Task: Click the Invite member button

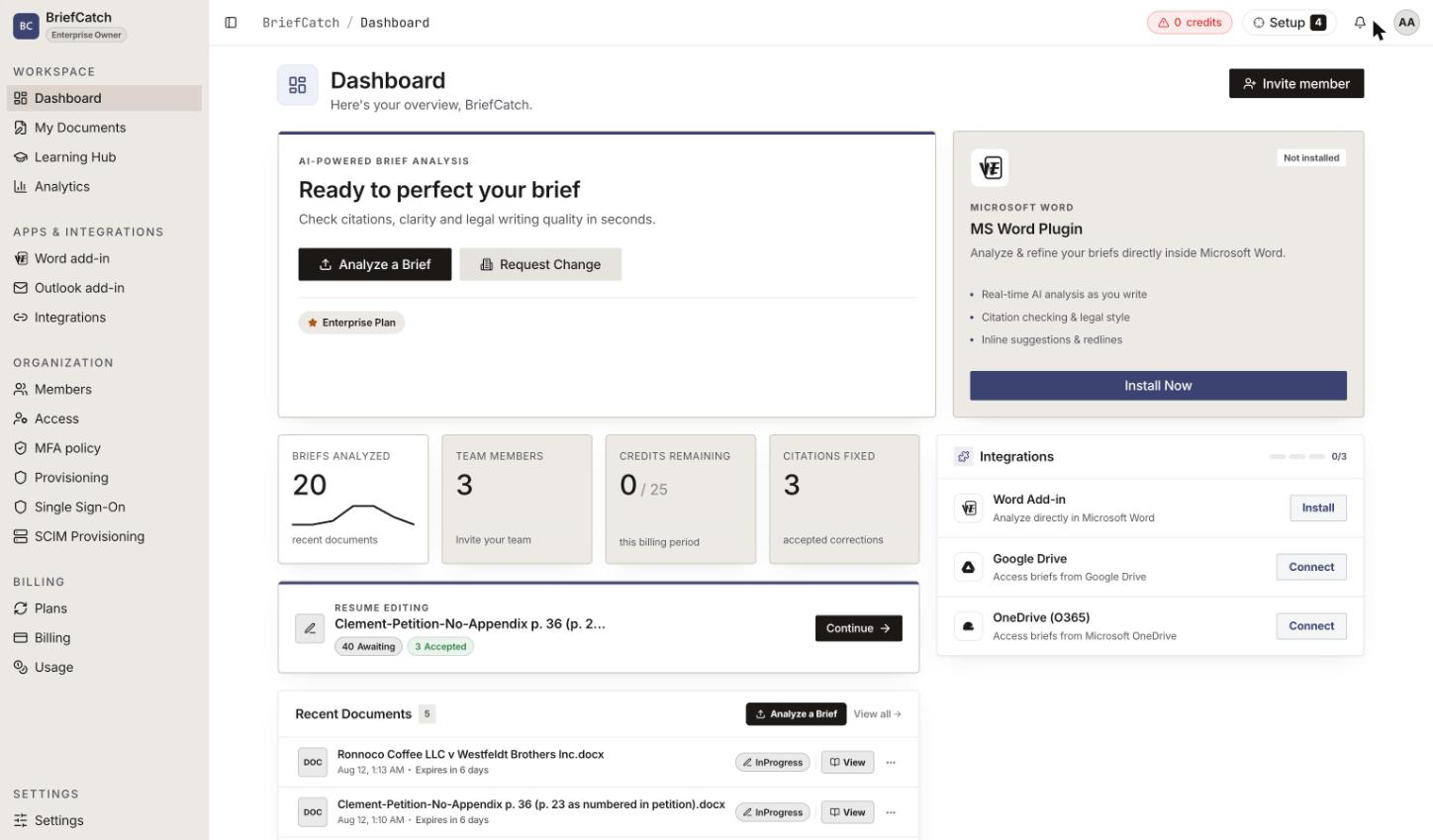Action: pyautogui.click(x=1296, y=84)
